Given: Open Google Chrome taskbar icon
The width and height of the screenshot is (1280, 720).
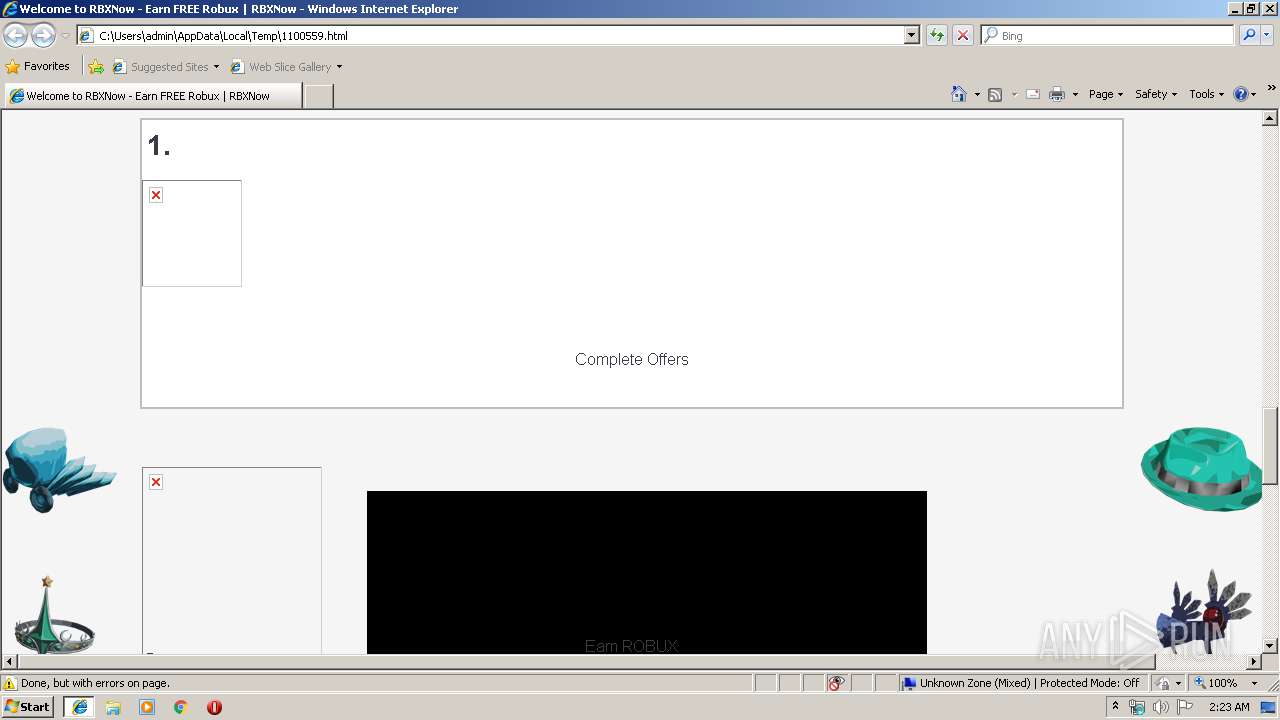Looking at the screenshot, I should [x=181, y=707].
